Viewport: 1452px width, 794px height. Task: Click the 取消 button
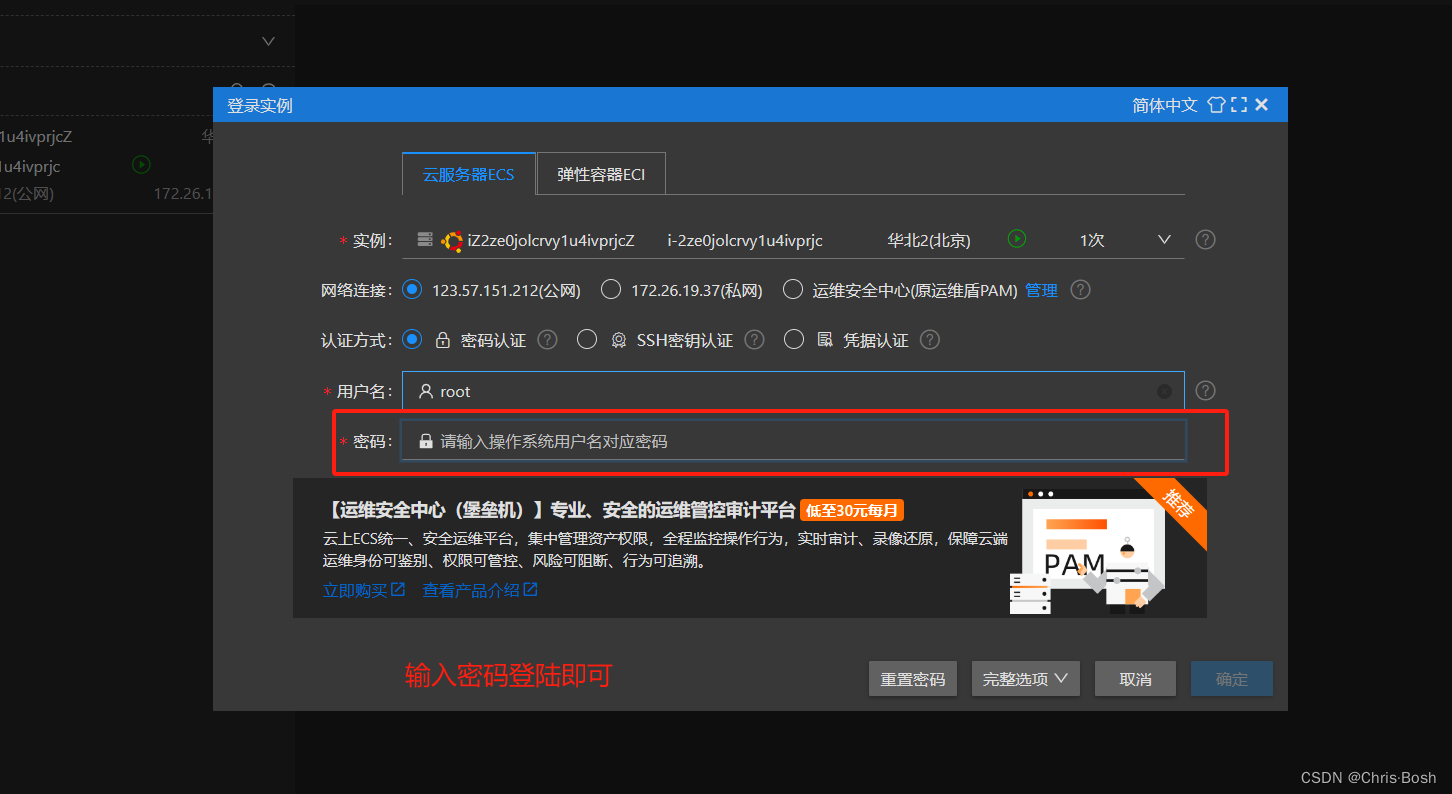tap(1135, 679)
